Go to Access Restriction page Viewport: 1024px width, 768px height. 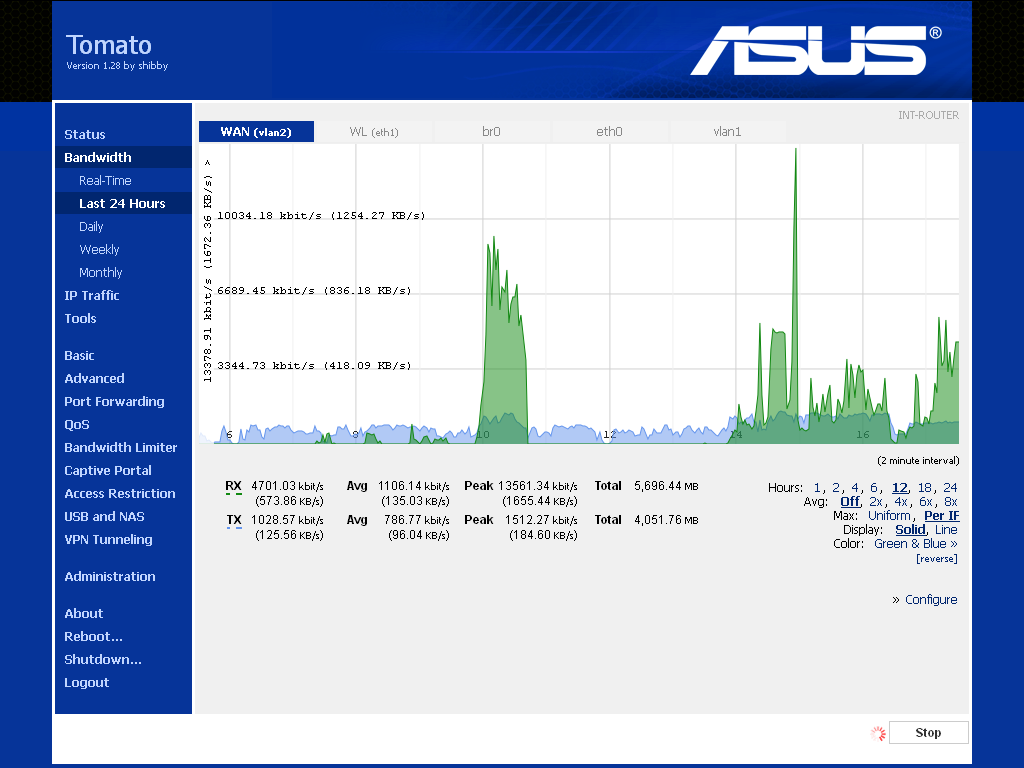120,494
